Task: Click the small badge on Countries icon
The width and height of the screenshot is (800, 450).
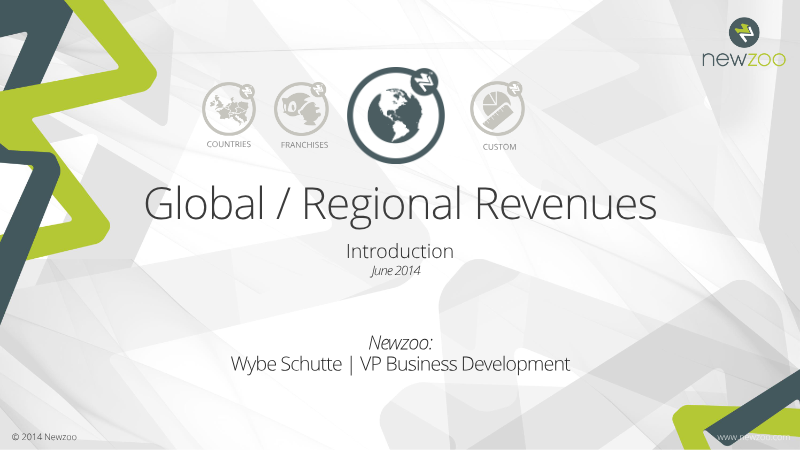Action: click(x=247, y=91)
